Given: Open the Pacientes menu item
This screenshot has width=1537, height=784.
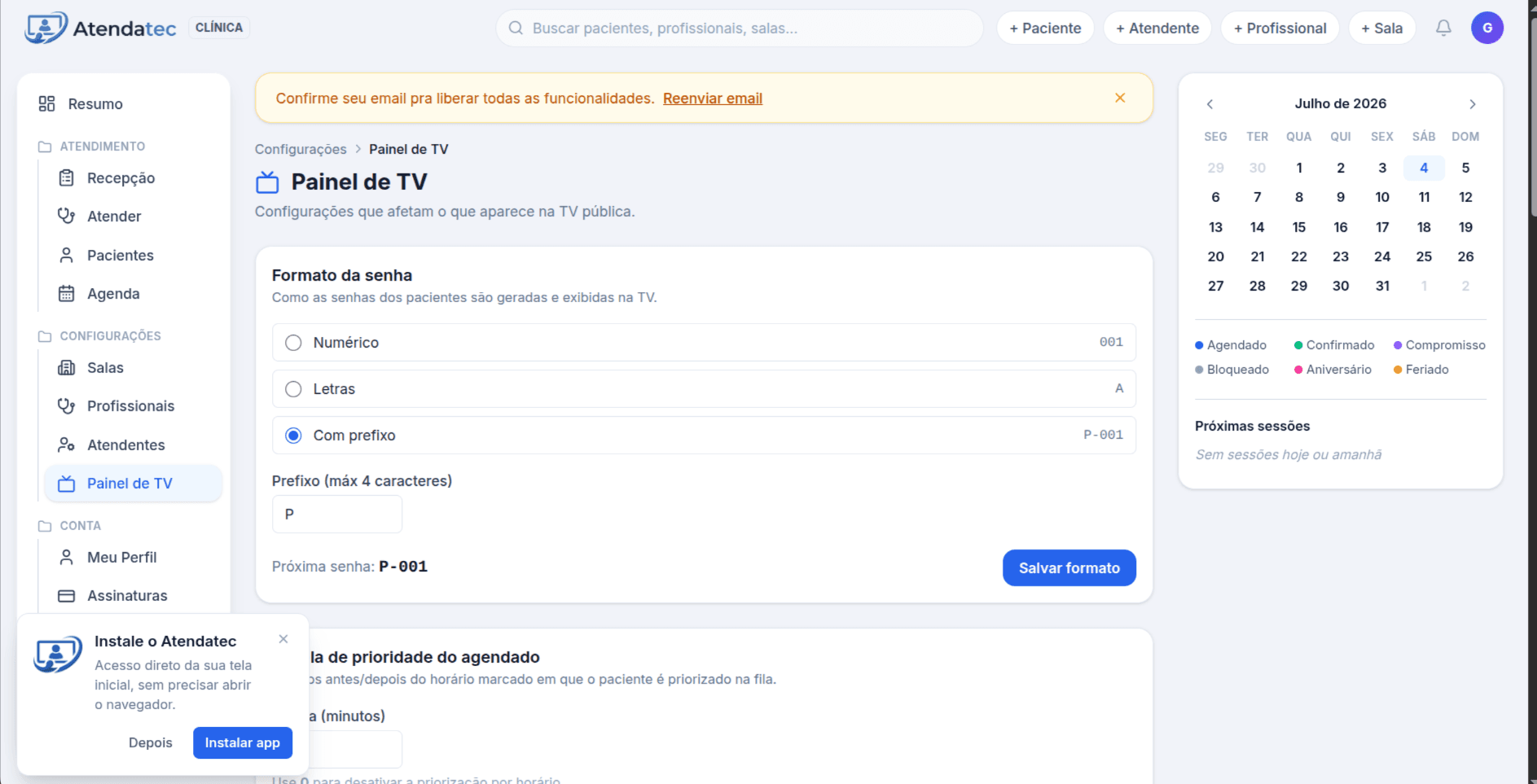Looking at the screenshot, I should tap(133, 255).
